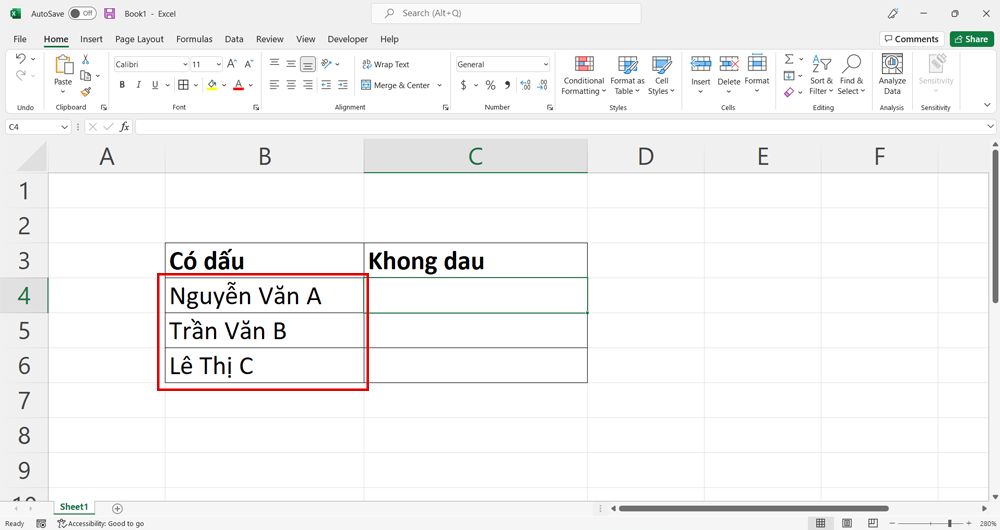The height and width of the screenshot is (530, 1000).
Task: Open the font size dropdown
Action: (x=218, y=64)
